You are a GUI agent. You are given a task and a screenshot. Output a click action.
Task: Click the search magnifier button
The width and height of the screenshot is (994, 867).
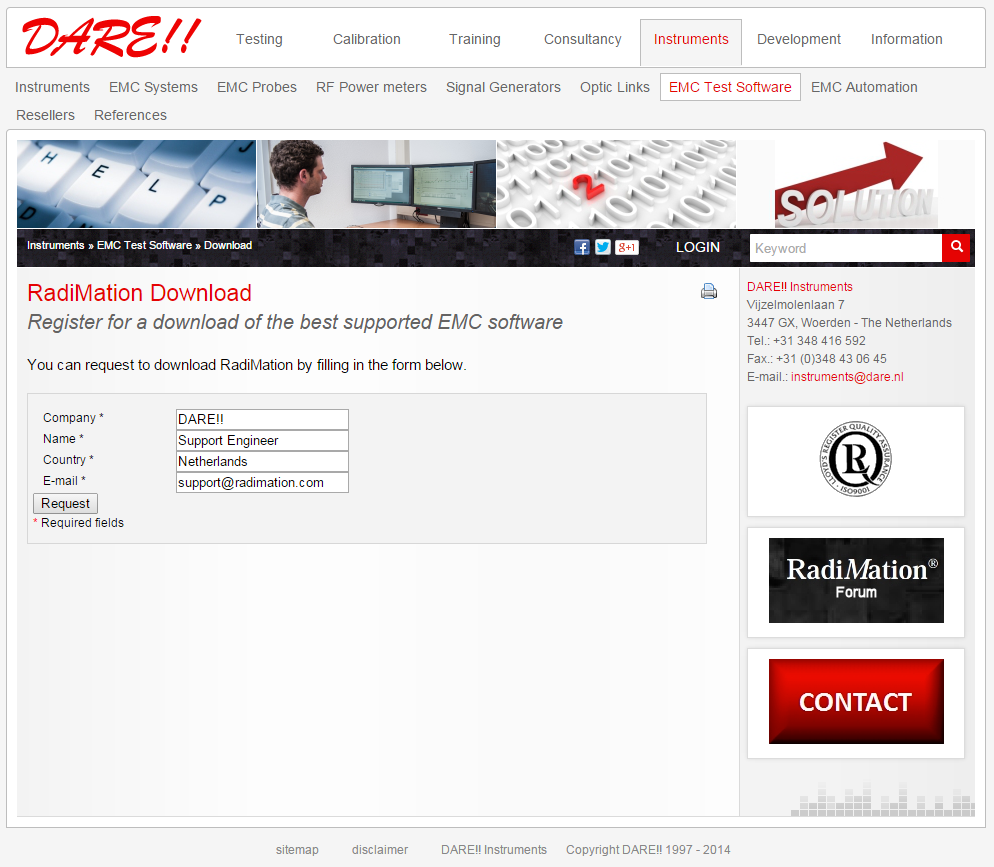956,248
